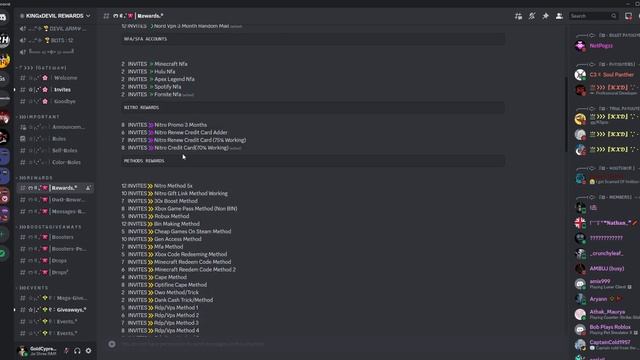
Task: Toggle headphones deafen in user panel
Action: [77, 351]
